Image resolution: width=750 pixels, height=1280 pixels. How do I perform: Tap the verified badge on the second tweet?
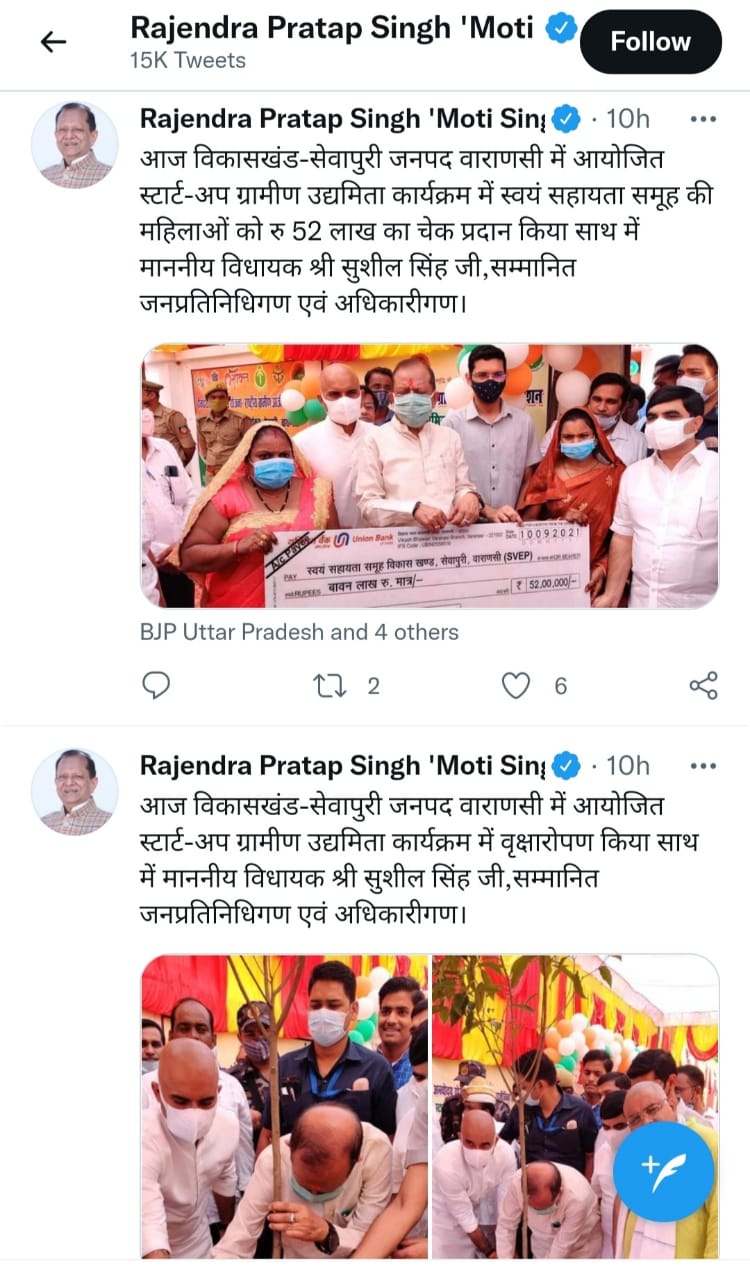click(x=567, y=766)
